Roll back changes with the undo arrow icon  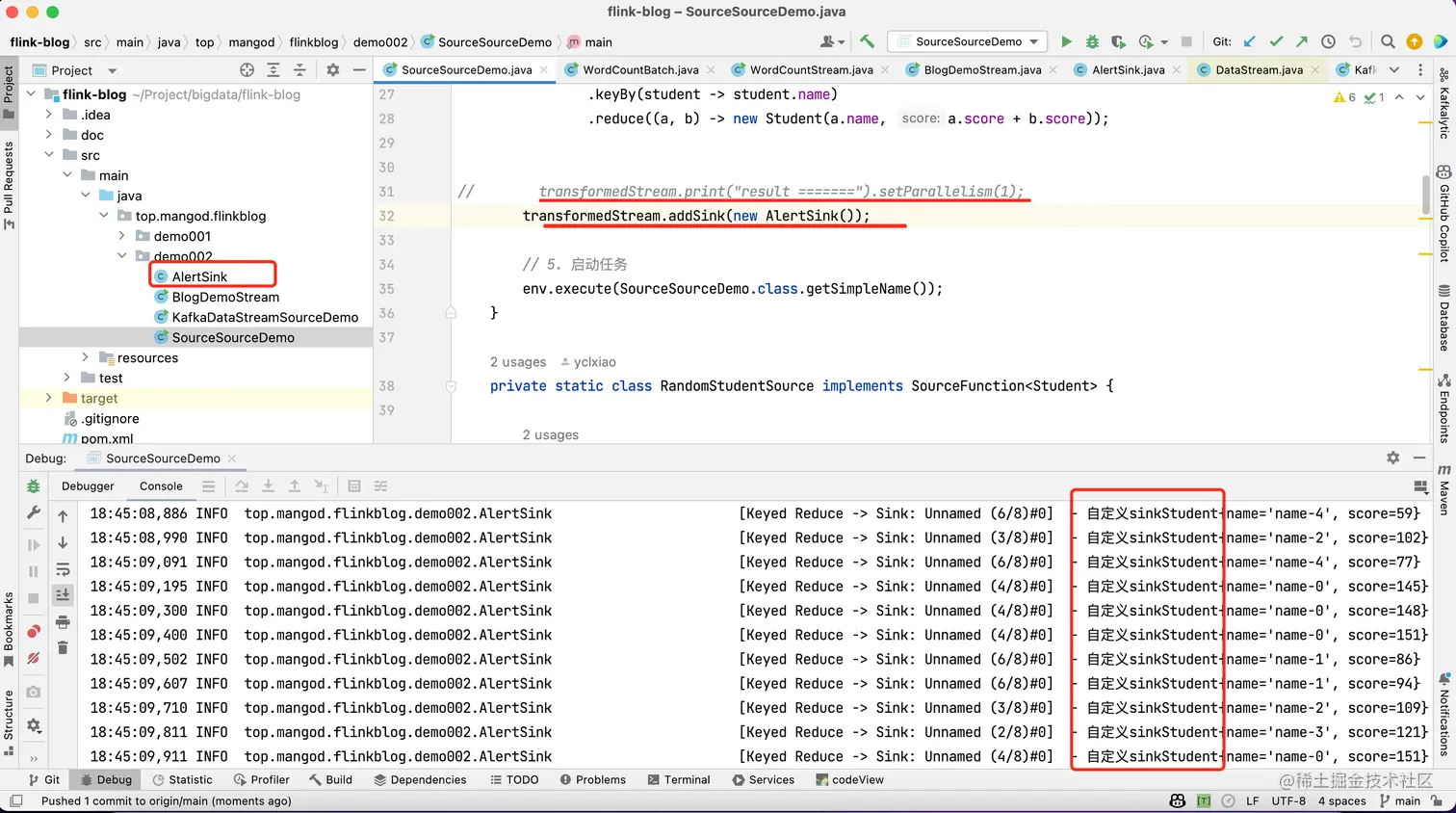(x=1355, y=41)
